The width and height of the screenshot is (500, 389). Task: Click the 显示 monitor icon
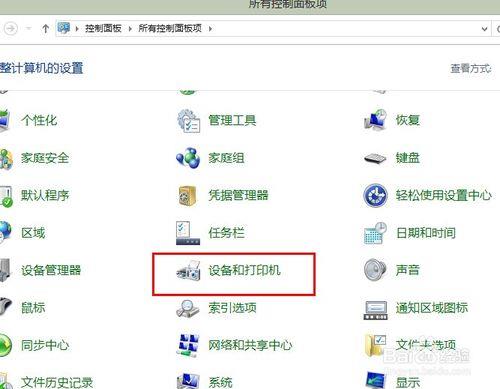[376, 380]
